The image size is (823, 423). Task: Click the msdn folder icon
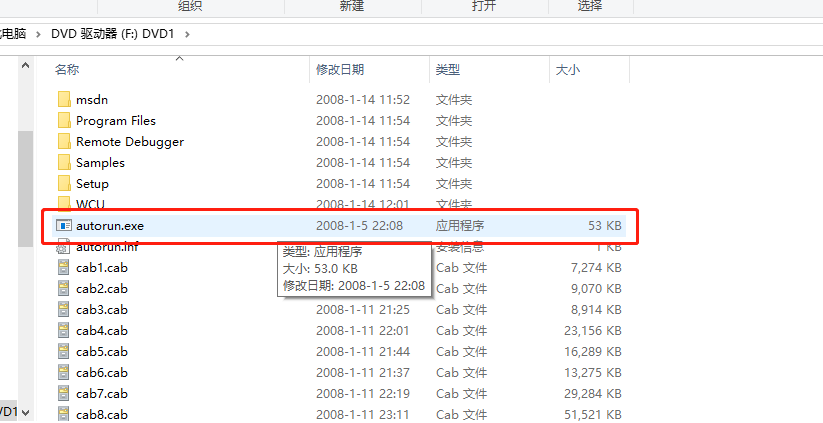63,99
